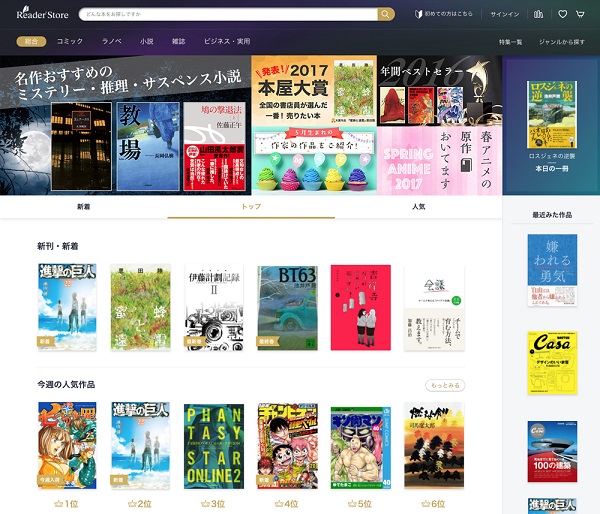Open ロスジェネの逆襲 book of the day
Viewport: 600px width, 514px height.
552,114
